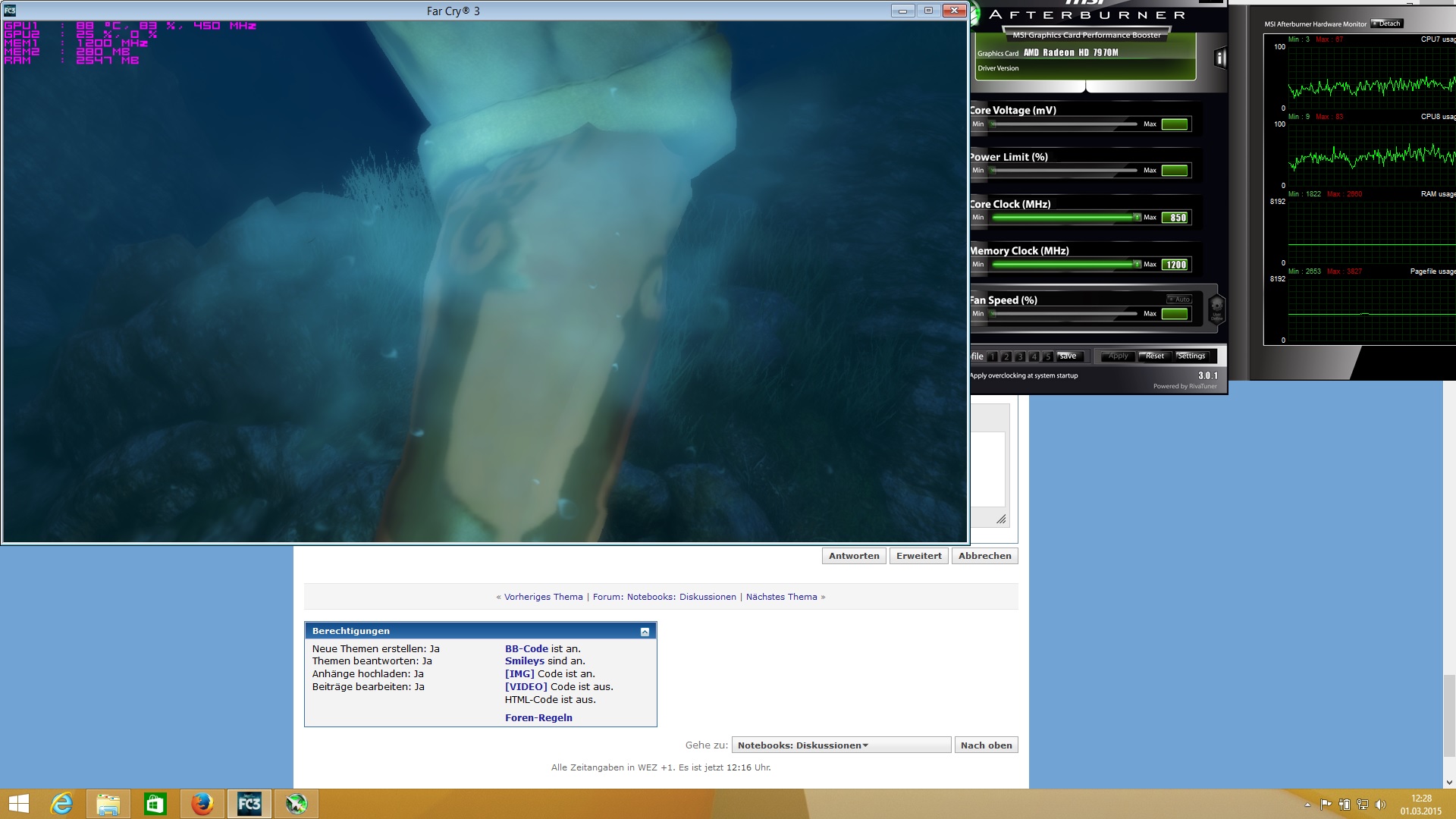Open the MSI Afterburner taskbar icon
Image resolution: width=1456 pixels, height=819 pixels.
(297, 804)
